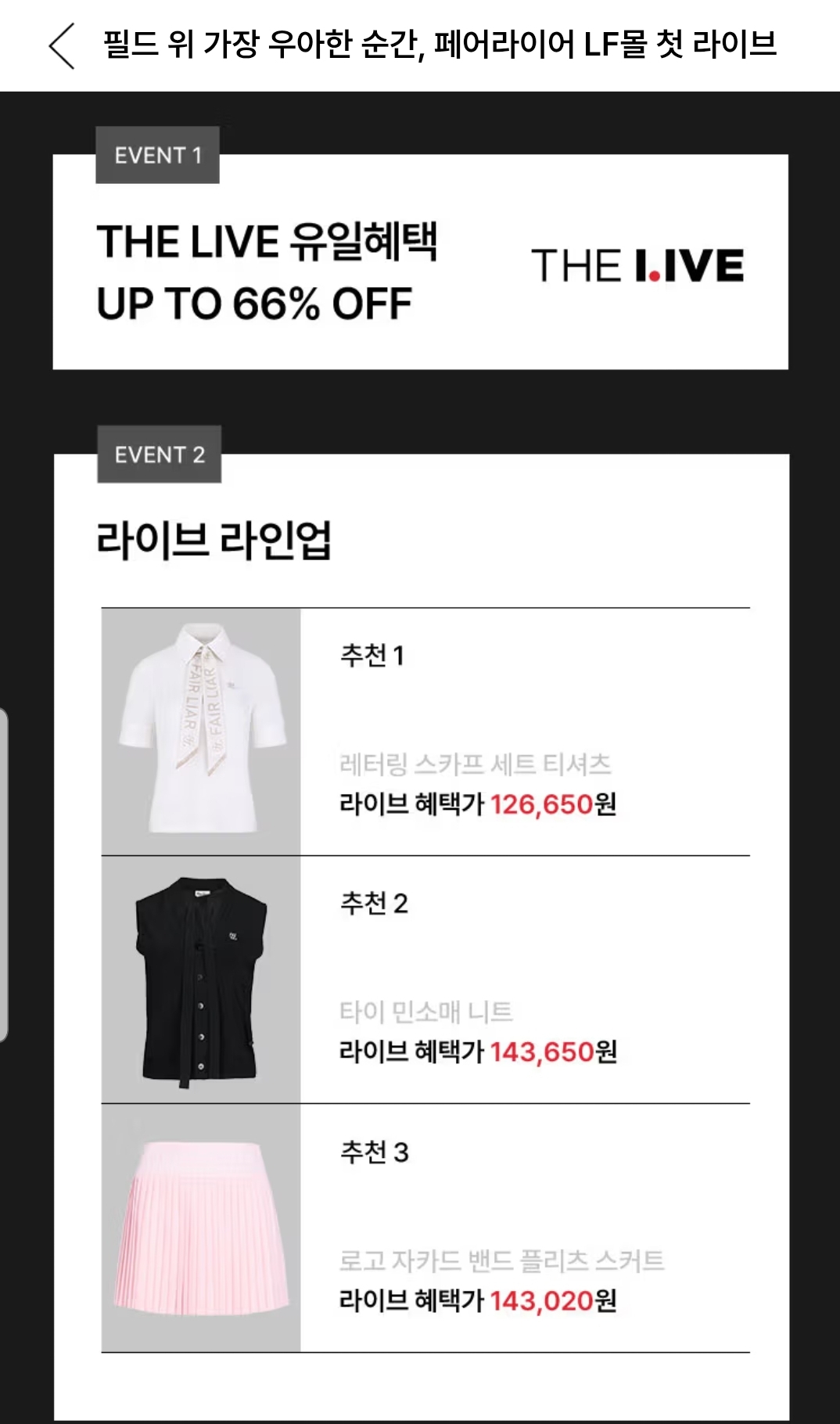Open 로고 자카드 밴드 플리츠 스커트 link
The width and height of the screenshot is (840, 1424).
point(501,1260)
